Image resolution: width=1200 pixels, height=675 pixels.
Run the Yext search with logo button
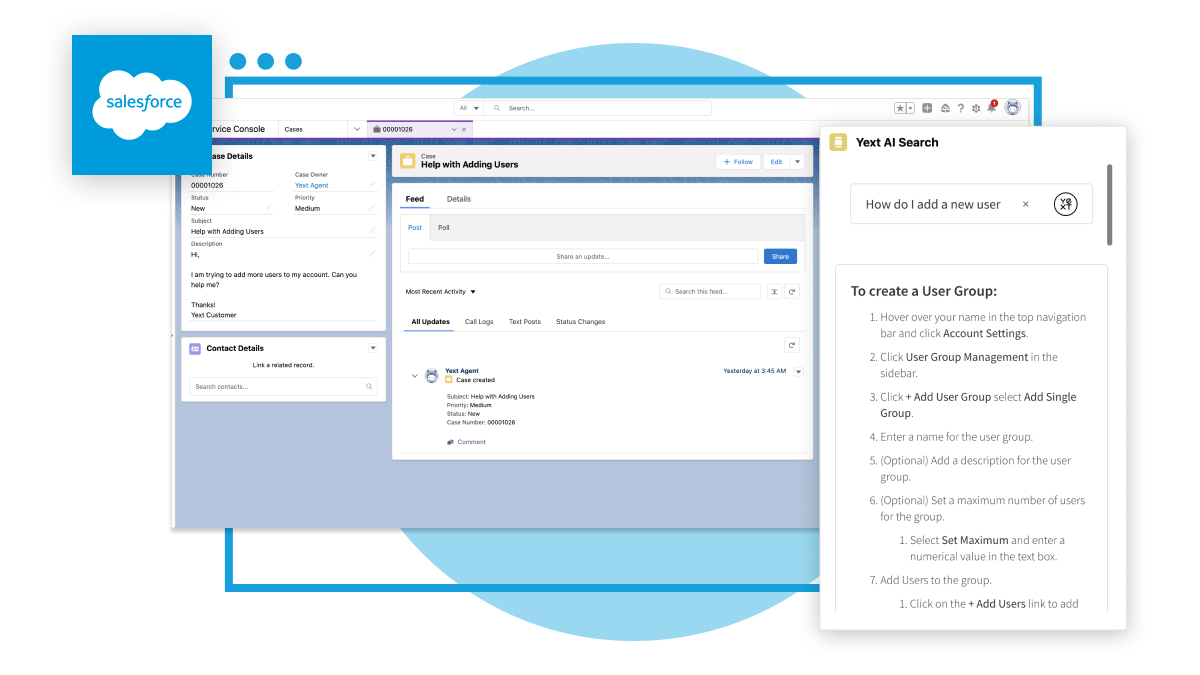coord(1066,204)
